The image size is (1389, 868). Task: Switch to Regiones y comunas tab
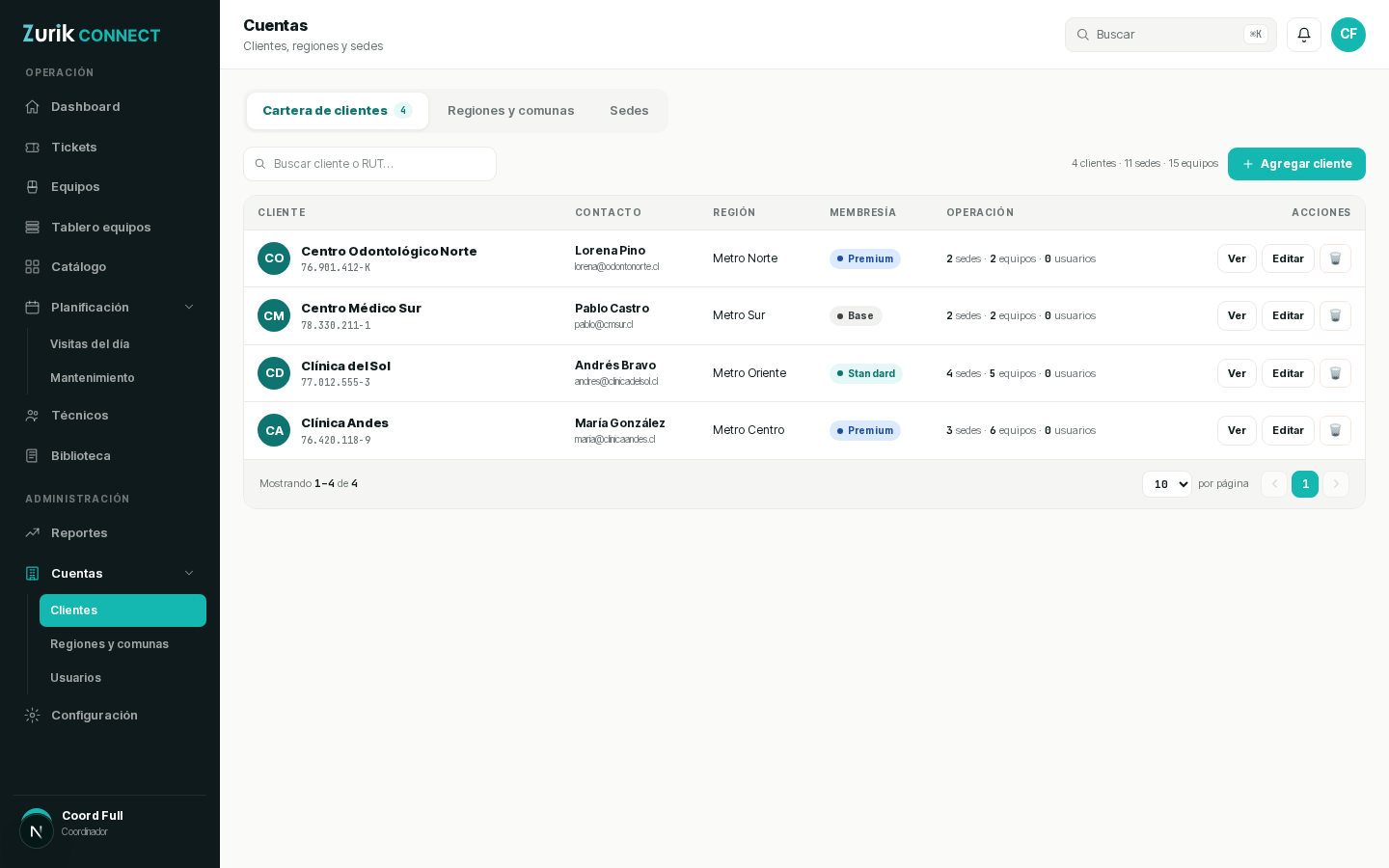click(511, 111)
